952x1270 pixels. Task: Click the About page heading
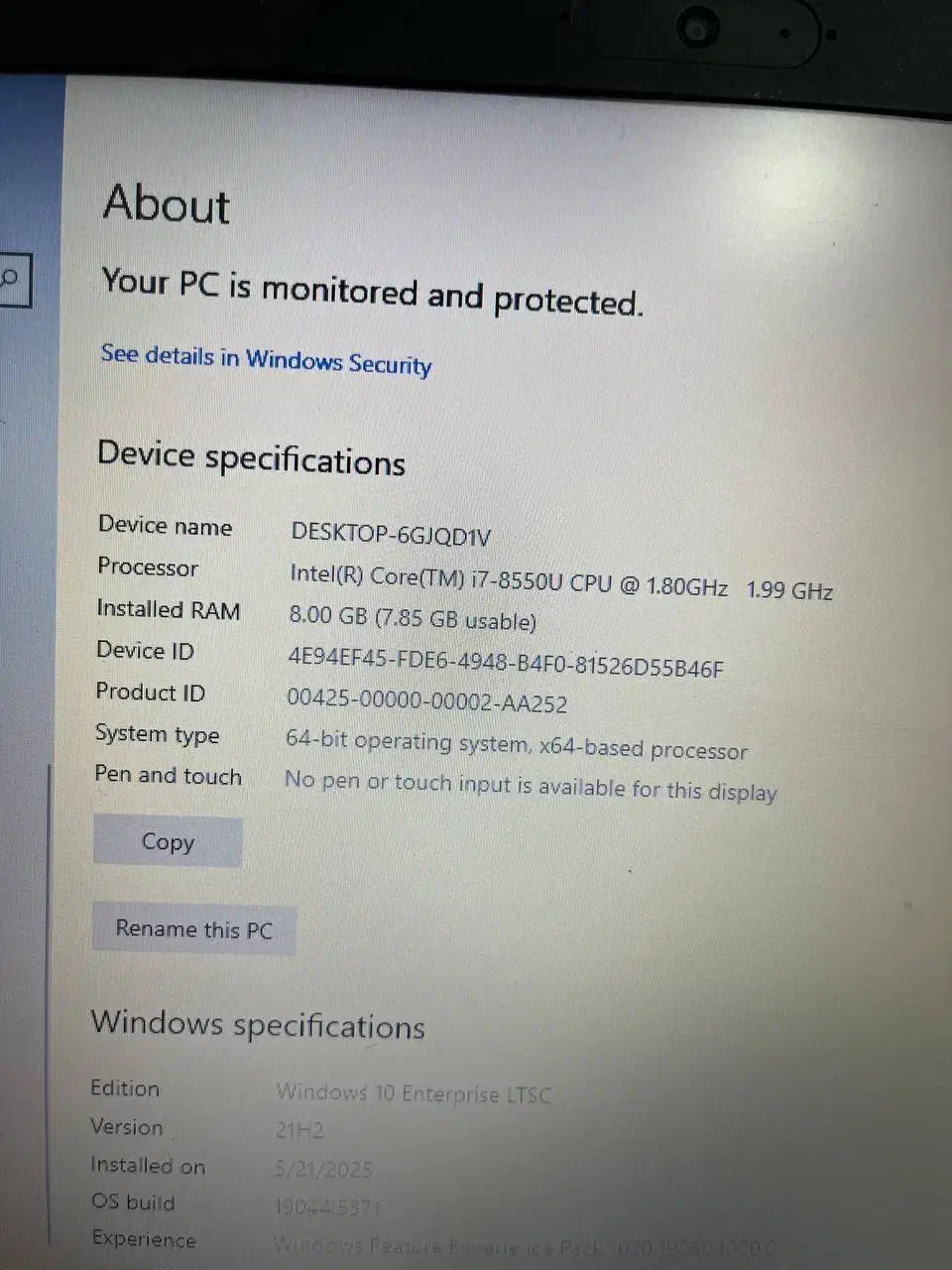[x=167, y=204]
